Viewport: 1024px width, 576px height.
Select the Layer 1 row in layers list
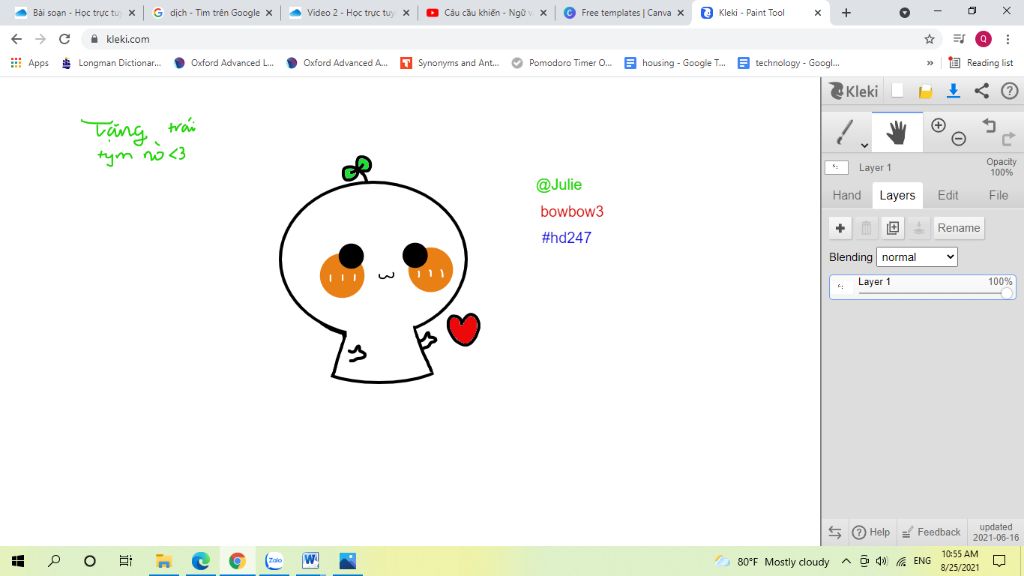point(922,287)
